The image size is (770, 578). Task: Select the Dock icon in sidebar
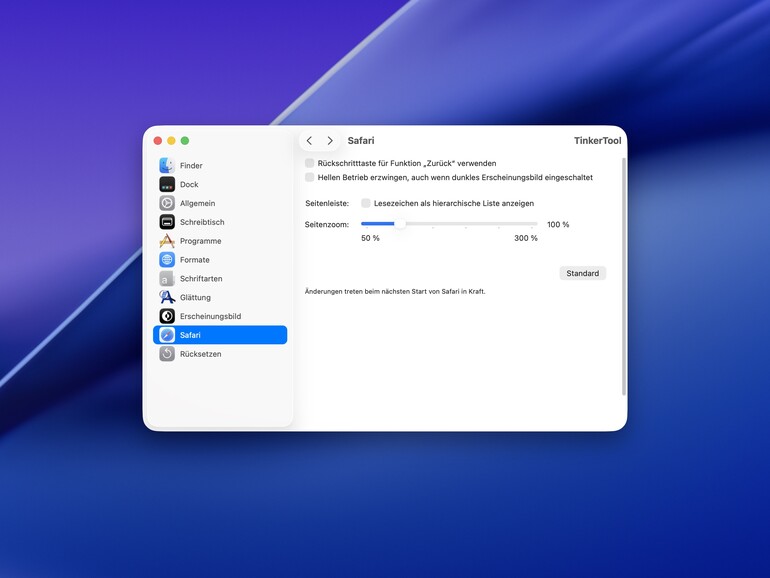pyautogui.click(x=167, y=184)
